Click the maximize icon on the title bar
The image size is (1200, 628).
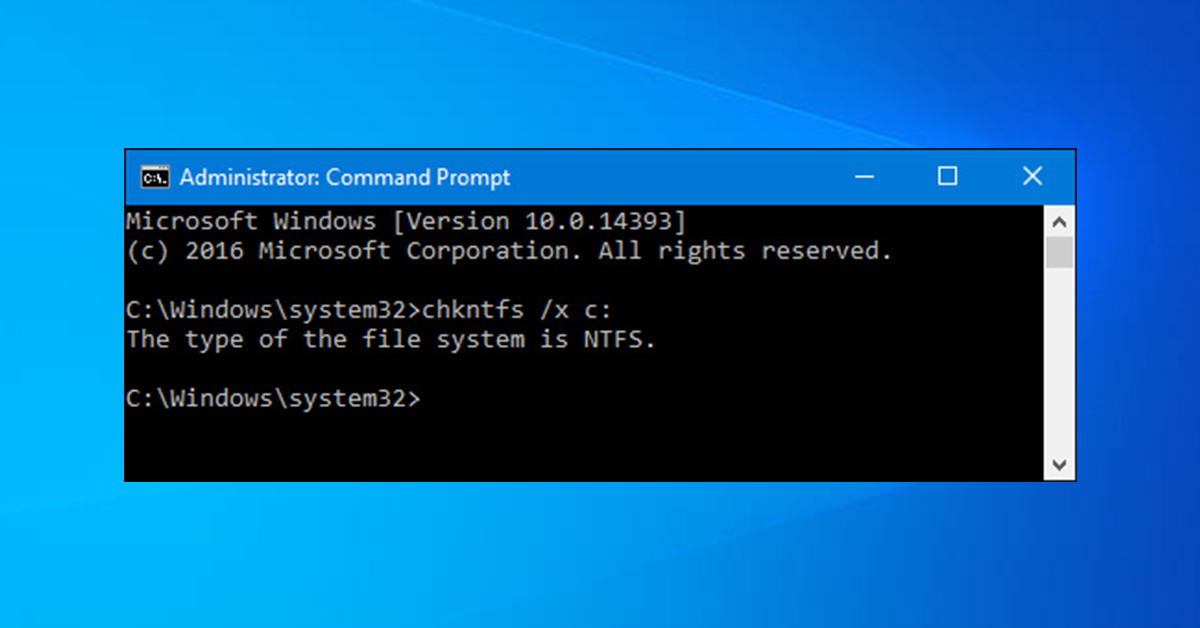[947, 176]
